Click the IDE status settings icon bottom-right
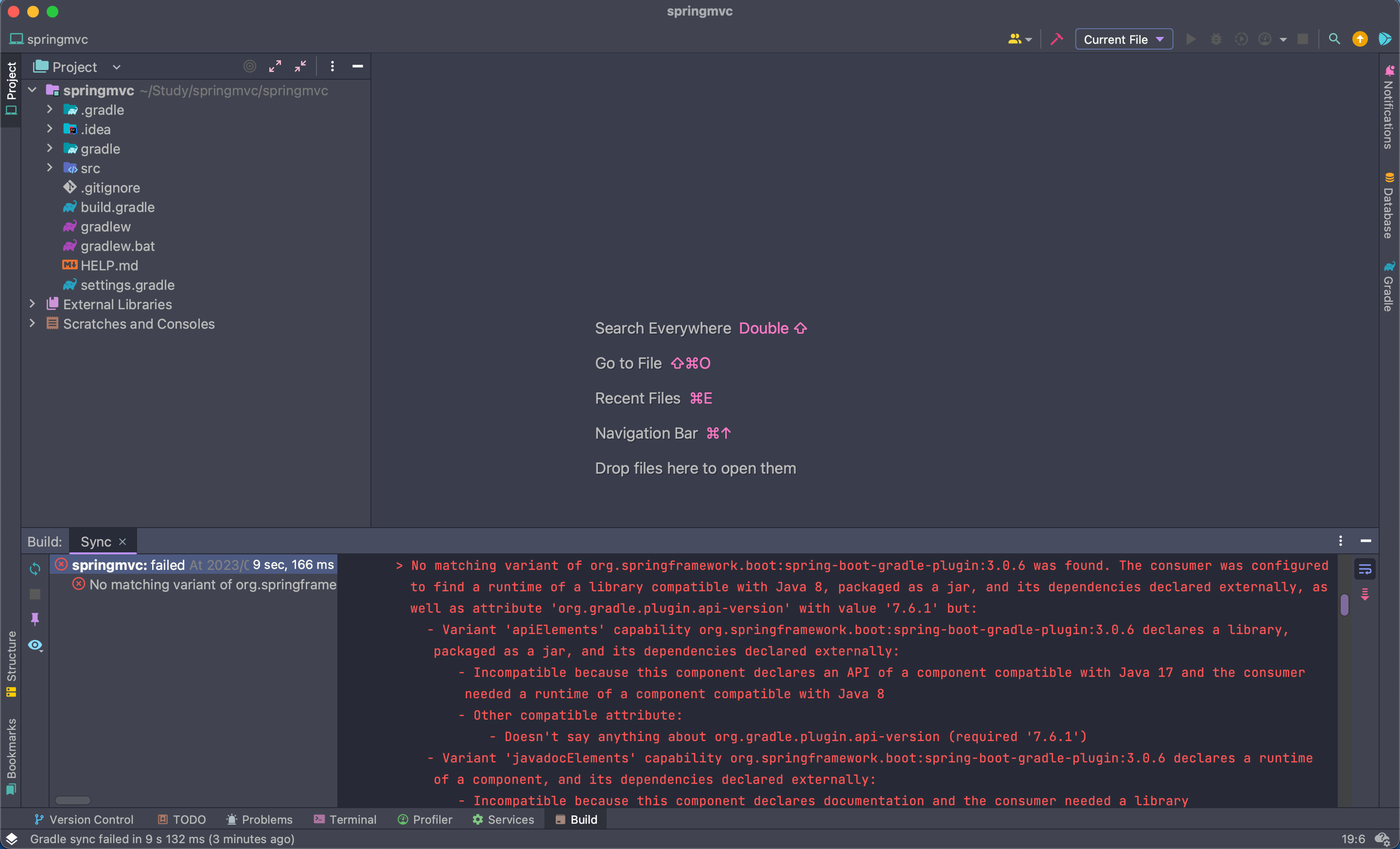This screenshot has width=1400, height=849. point(1382,839)
